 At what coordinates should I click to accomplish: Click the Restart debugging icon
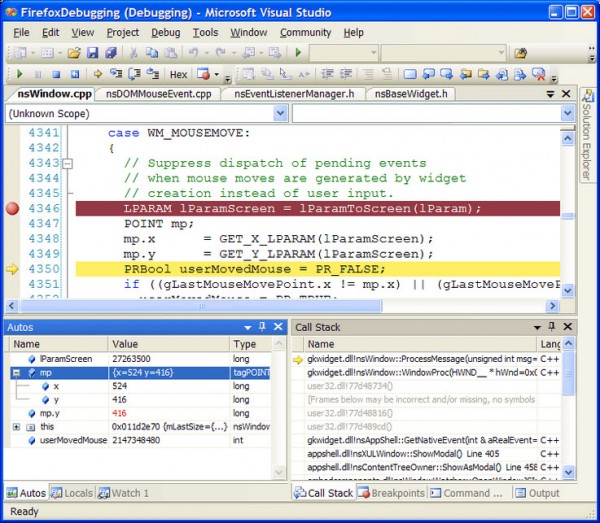[75, 74]
